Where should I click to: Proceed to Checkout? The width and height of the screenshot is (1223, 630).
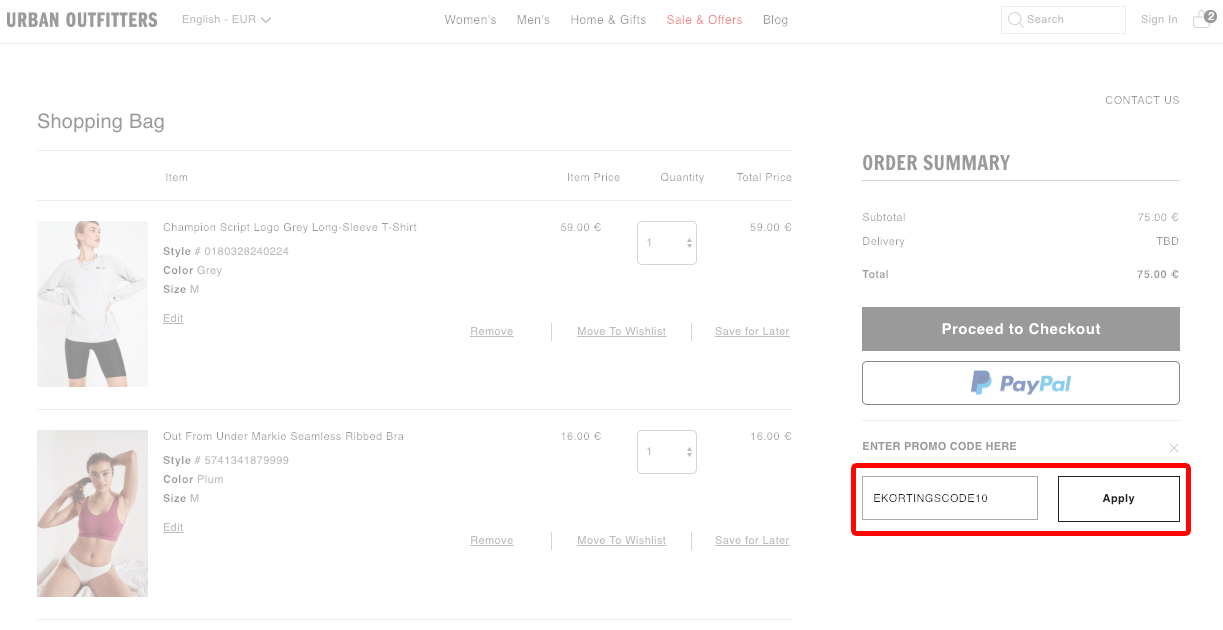(1021, 329)
